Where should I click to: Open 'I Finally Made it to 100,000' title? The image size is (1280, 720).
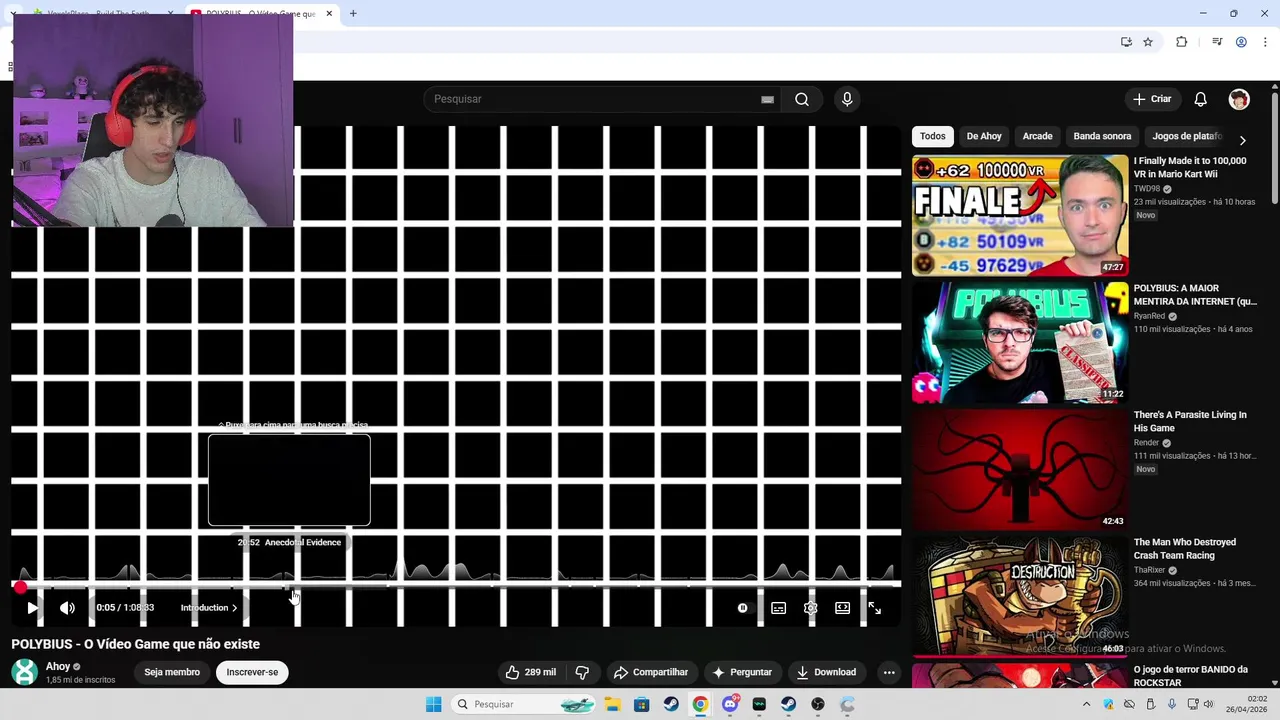tap(1190, 167)
